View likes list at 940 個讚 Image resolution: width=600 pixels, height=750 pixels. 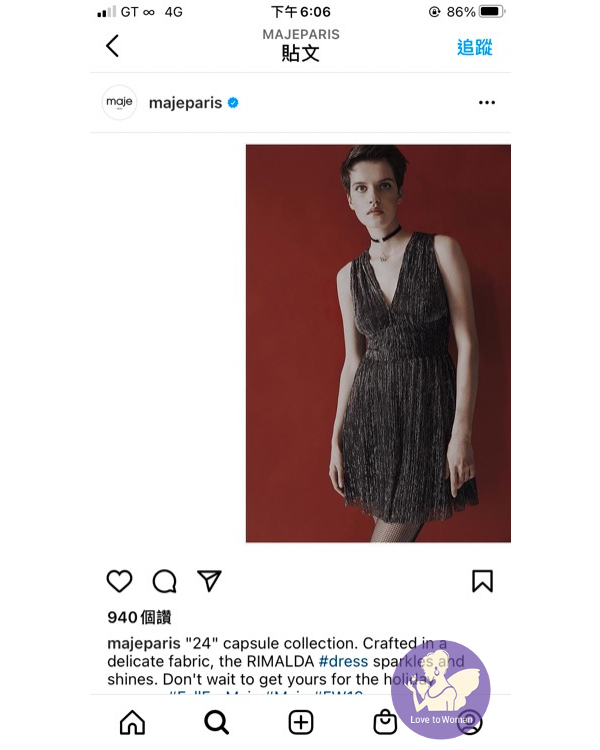click(139, 618)
